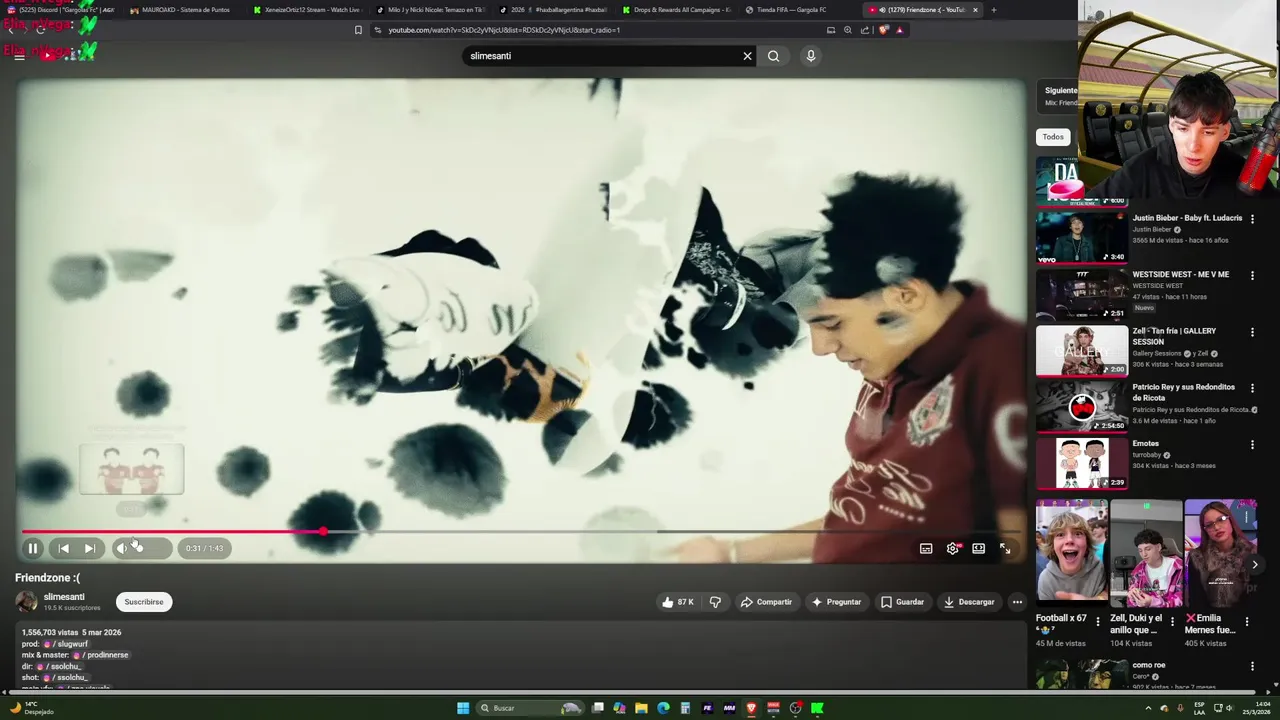Open options for Emotes video
1280x720 pixels.
click(1252, 445)
